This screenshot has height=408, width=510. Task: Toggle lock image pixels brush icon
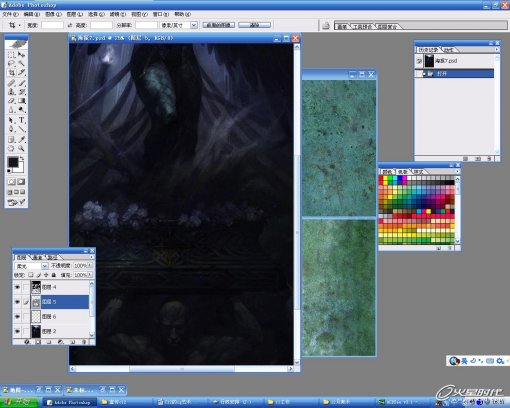pos(38,275)
